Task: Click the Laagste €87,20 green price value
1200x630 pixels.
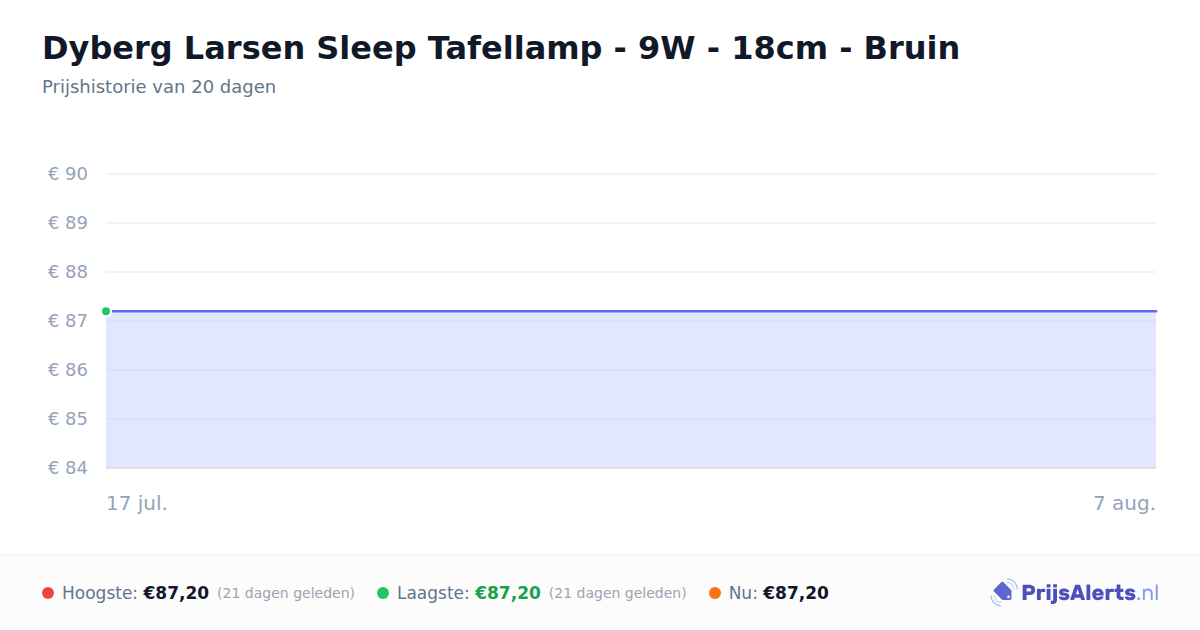Action: click(508, 593)
